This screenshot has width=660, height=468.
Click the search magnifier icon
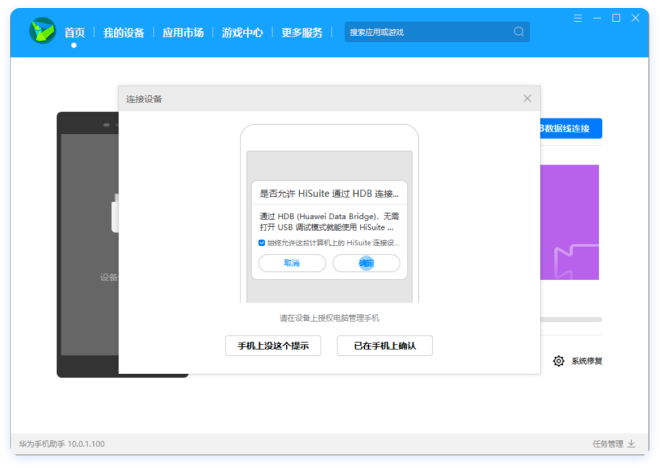point(518,32)
